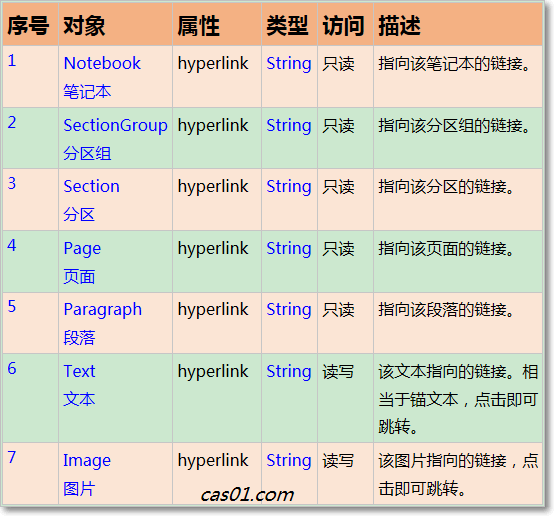Click 读写 access cell in Text row
Image resolution: width=554 pixels, height=516 pixels.
pos(338,372)
